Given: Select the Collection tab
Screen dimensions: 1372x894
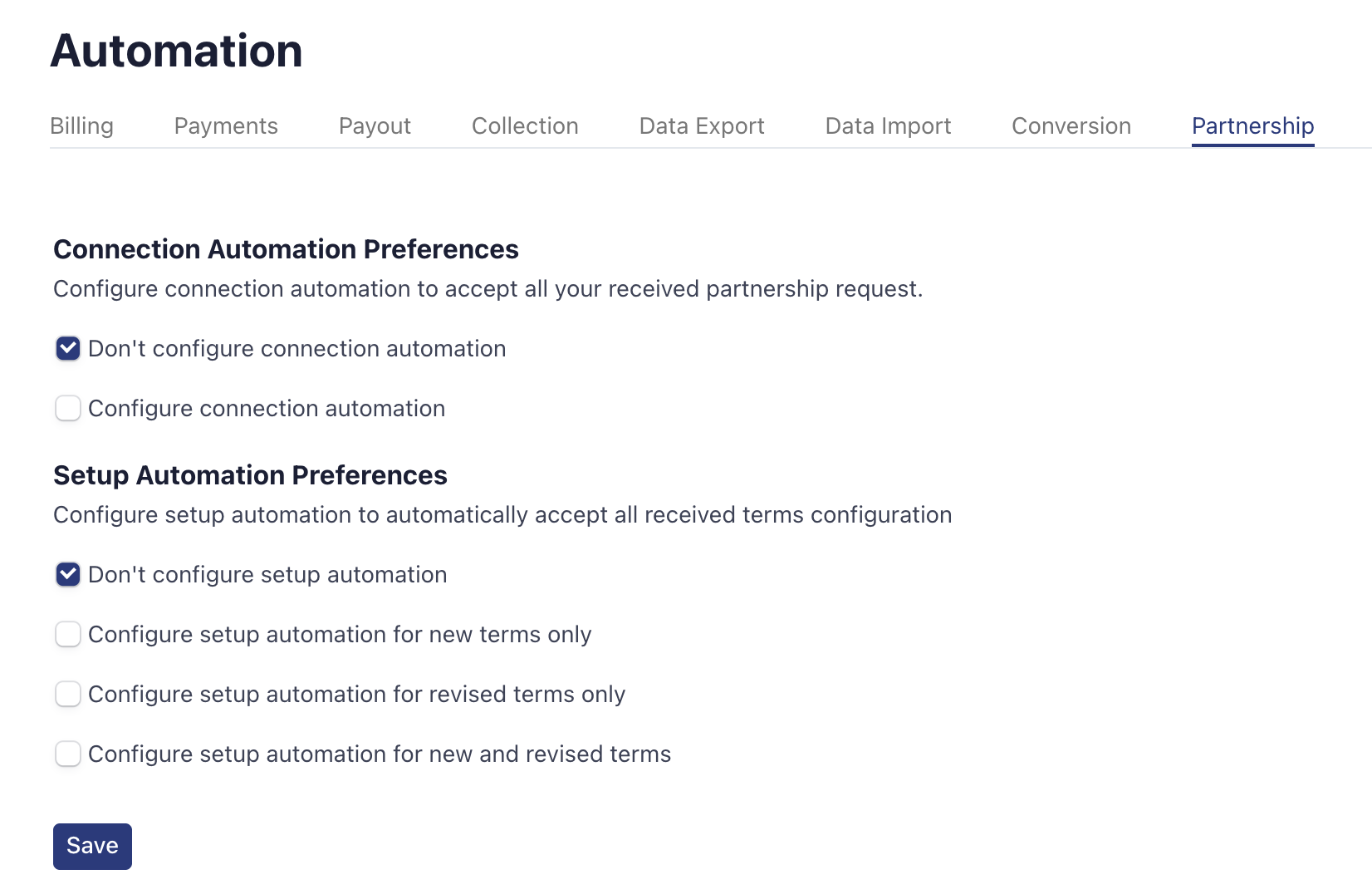Looking at the screenshot, I should click(525, 126).
